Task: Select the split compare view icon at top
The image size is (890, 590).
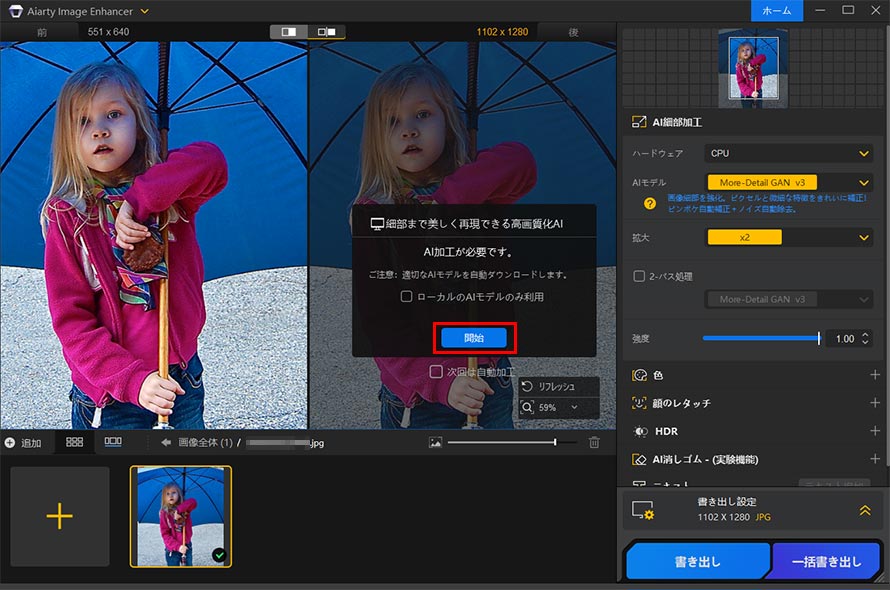Action: 325,31
